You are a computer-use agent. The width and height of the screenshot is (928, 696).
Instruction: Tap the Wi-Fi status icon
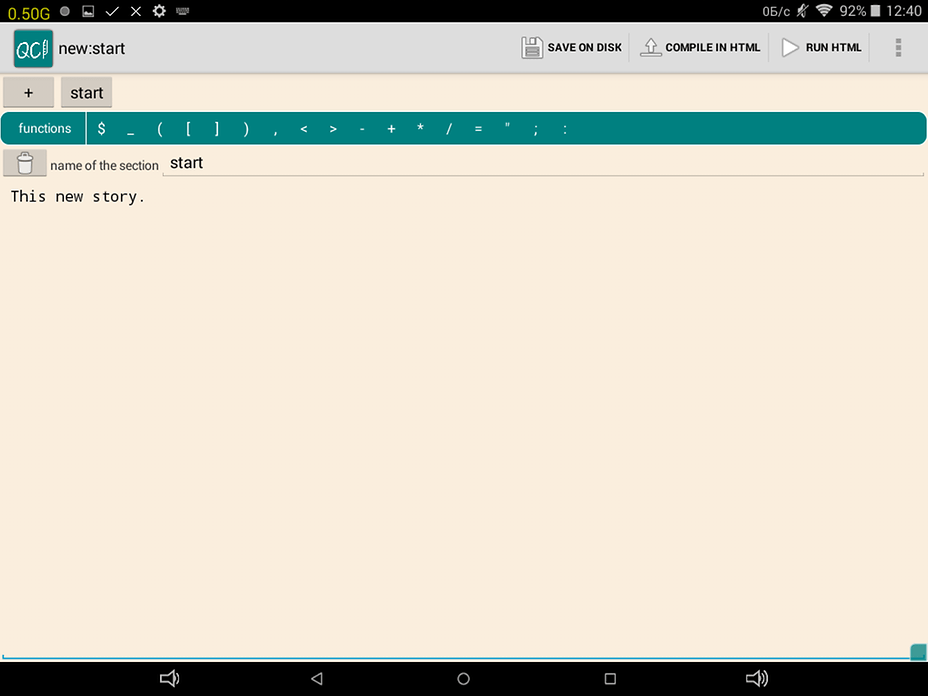pos(823,11)
